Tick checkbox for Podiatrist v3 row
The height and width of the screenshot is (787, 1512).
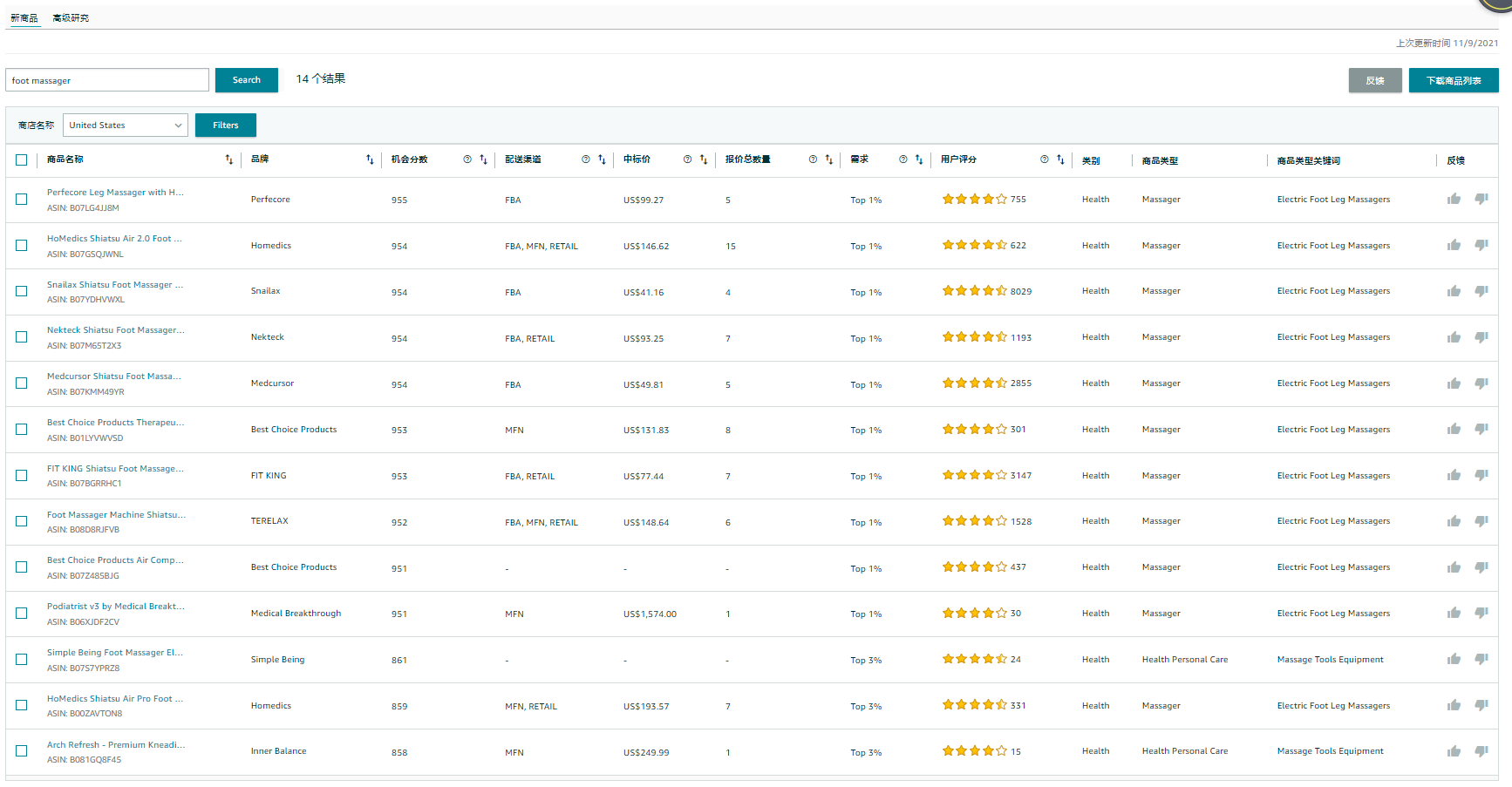[22, 614]
